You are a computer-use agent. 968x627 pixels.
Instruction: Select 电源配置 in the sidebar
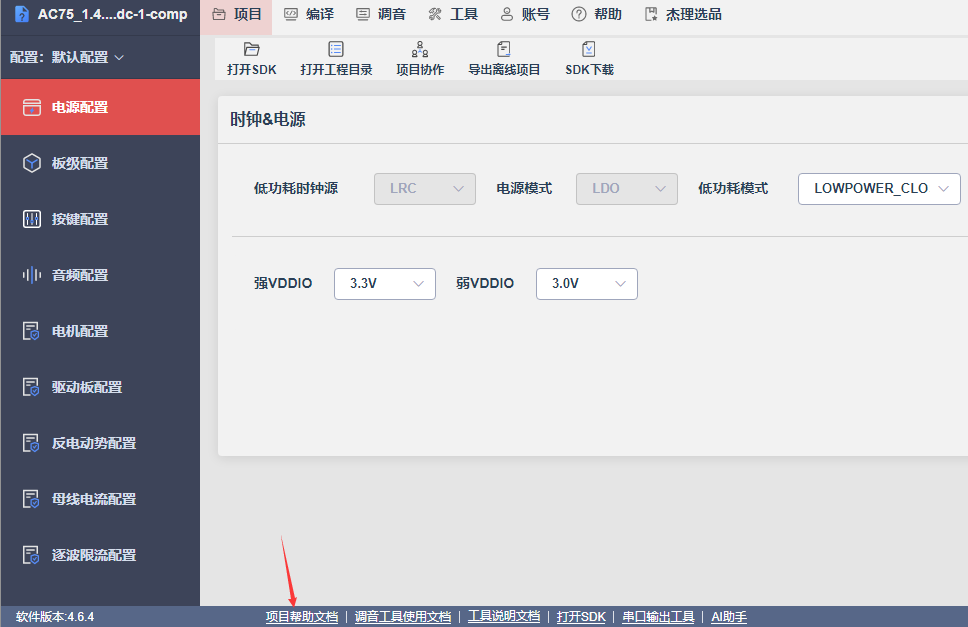tap(100, 107)
